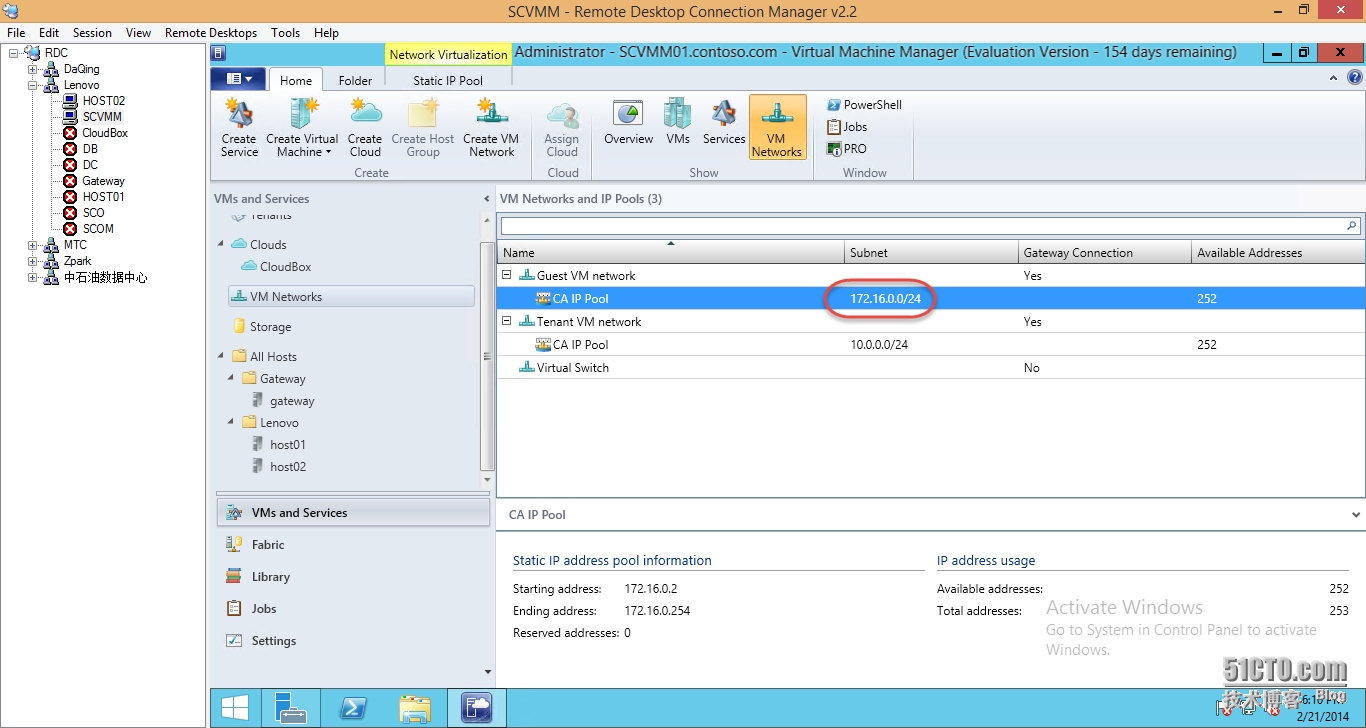Collapse the Lenovo group in server tree
1366x728 pixels.
click(x=33, y=86)
